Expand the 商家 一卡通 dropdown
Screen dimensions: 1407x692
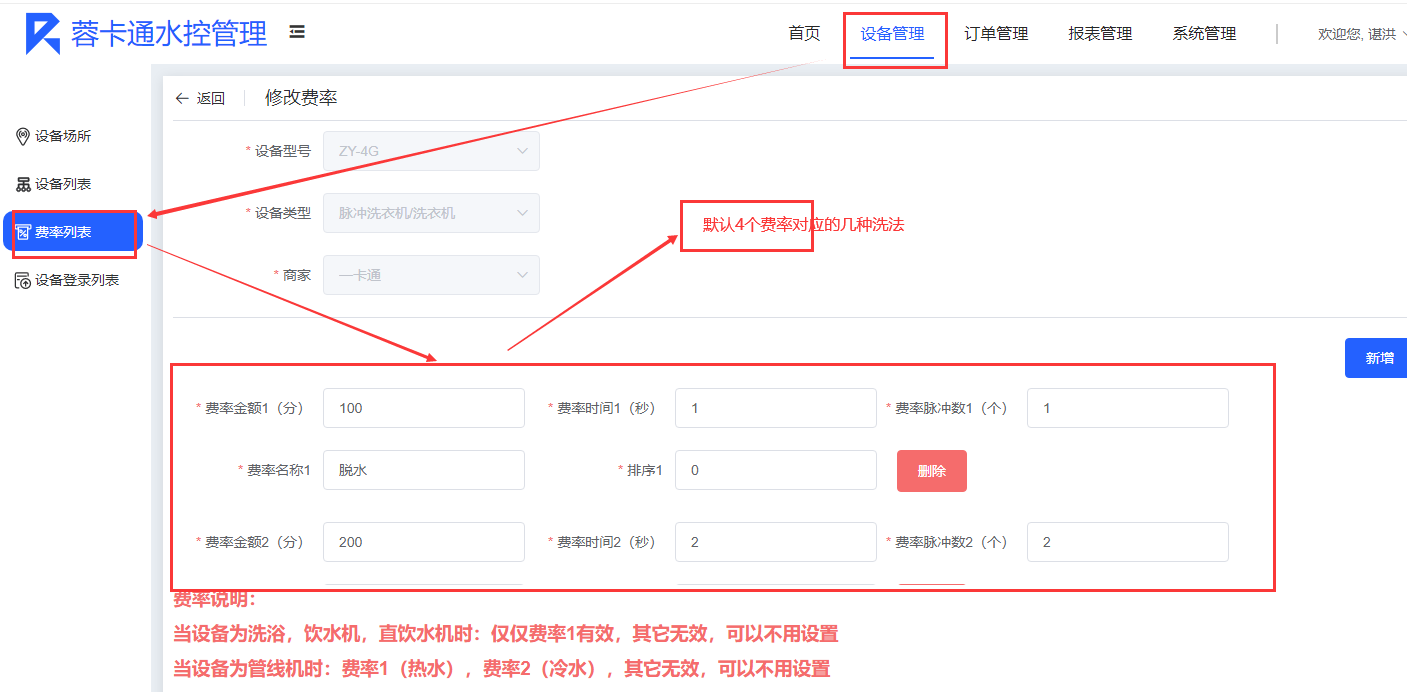click(x=431, y=275)
